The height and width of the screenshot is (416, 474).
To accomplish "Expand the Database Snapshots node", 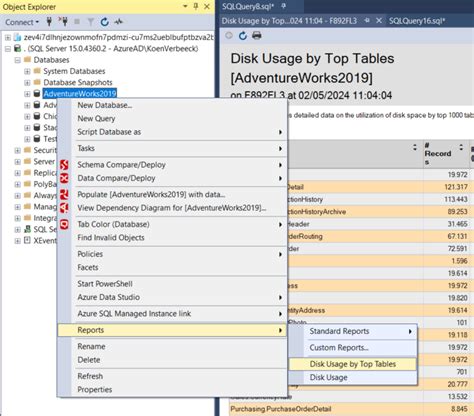I will tap(27, 83).
